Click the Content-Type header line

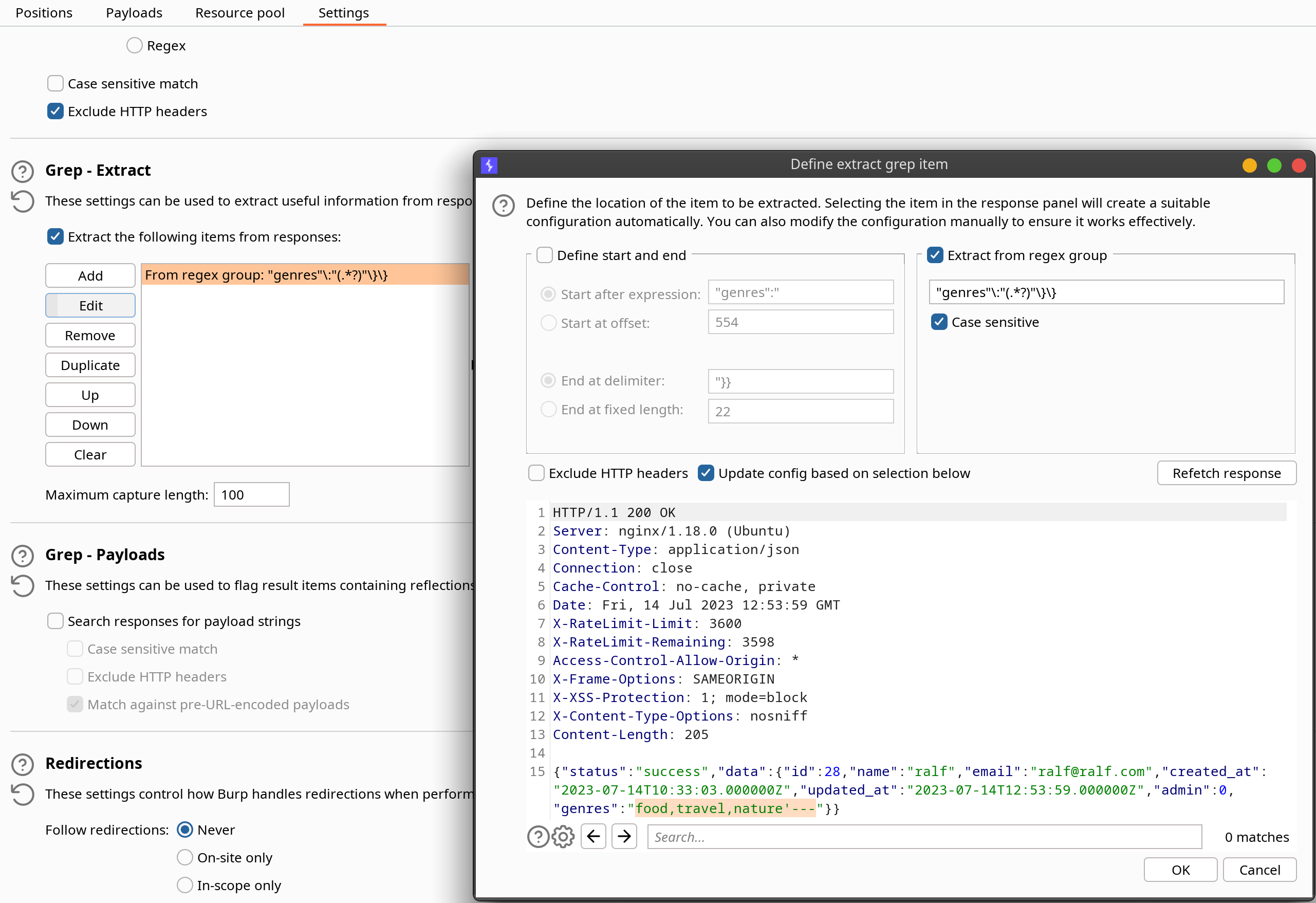(x=676, y=549)
